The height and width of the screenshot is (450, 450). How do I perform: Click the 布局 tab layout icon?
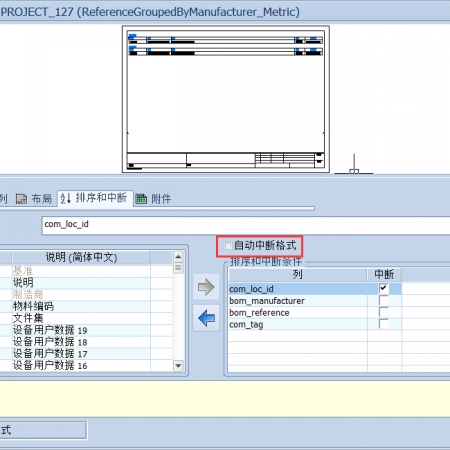pyautogui.click(x=21, y=199)
